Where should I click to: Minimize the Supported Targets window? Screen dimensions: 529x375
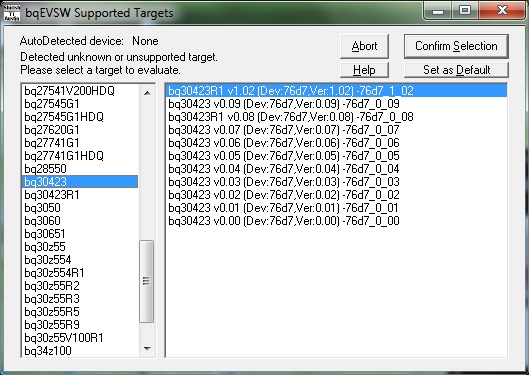(x=438, y=11)
